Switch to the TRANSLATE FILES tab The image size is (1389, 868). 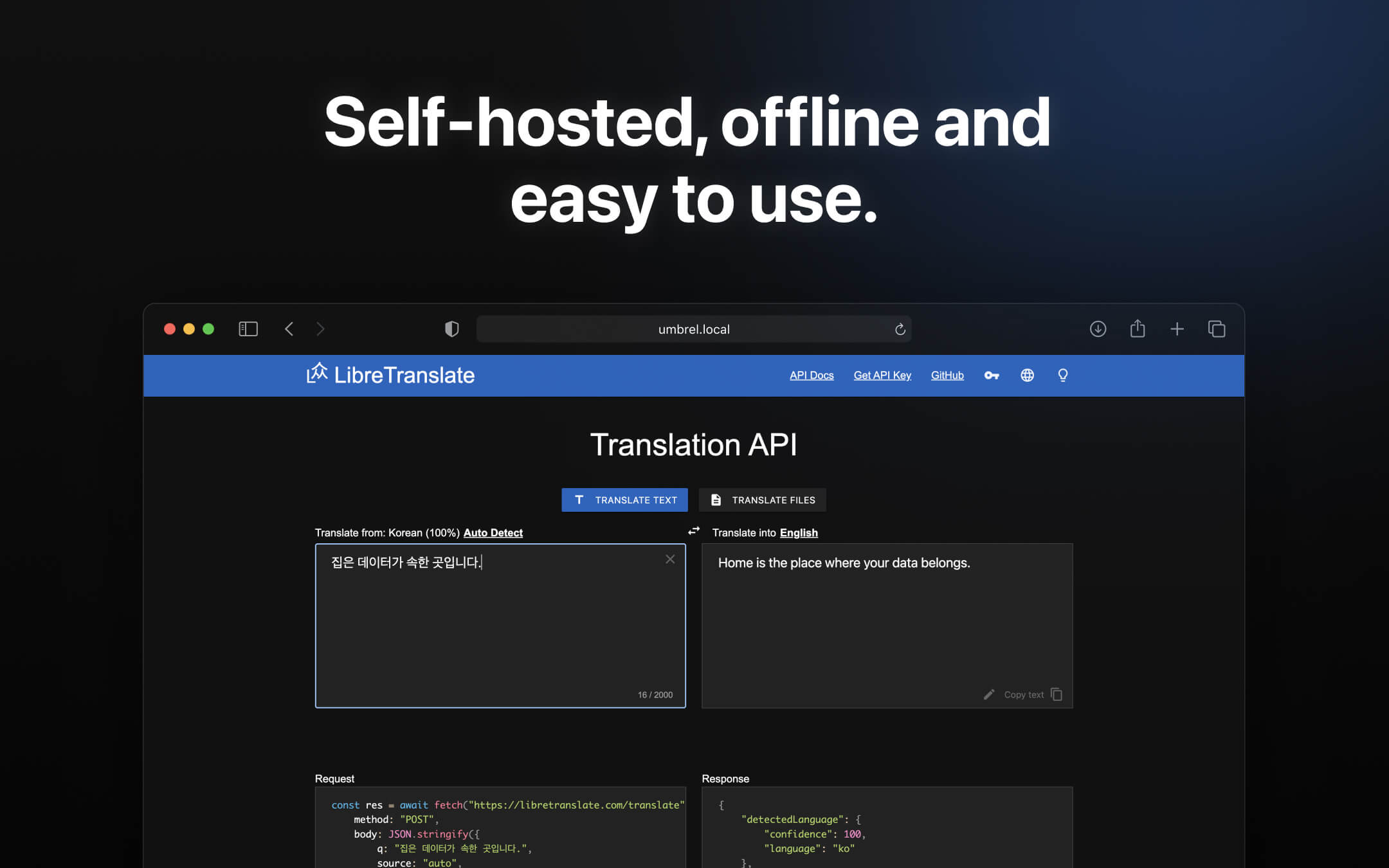[762, 500]
